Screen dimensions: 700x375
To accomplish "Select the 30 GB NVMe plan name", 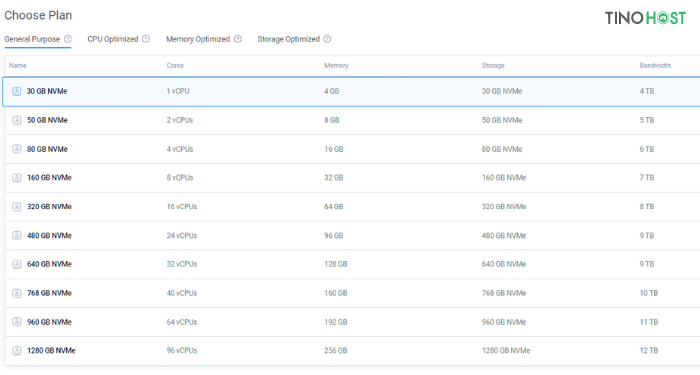I will [x=47, y=91].
